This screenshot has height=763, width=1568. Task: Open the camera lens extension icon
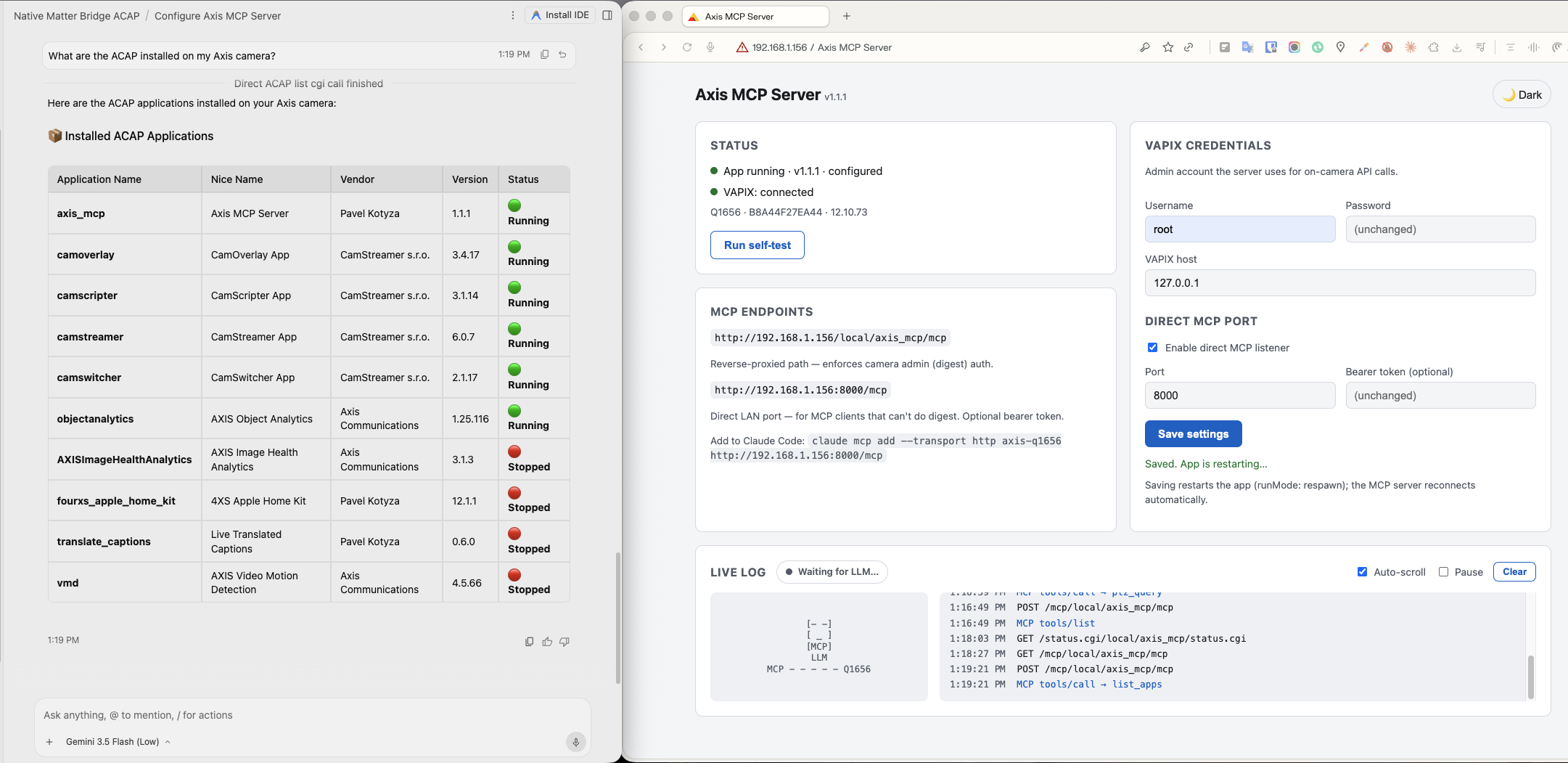point(1294,47)
